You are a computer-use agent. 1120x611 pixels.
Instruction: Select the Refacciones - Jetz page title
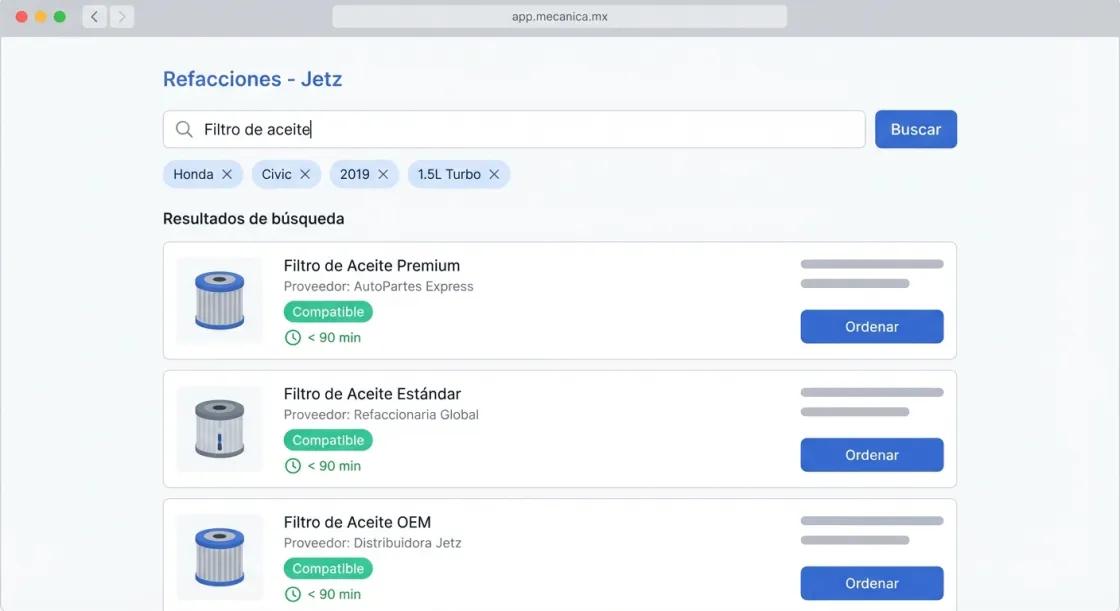point(253,78)
